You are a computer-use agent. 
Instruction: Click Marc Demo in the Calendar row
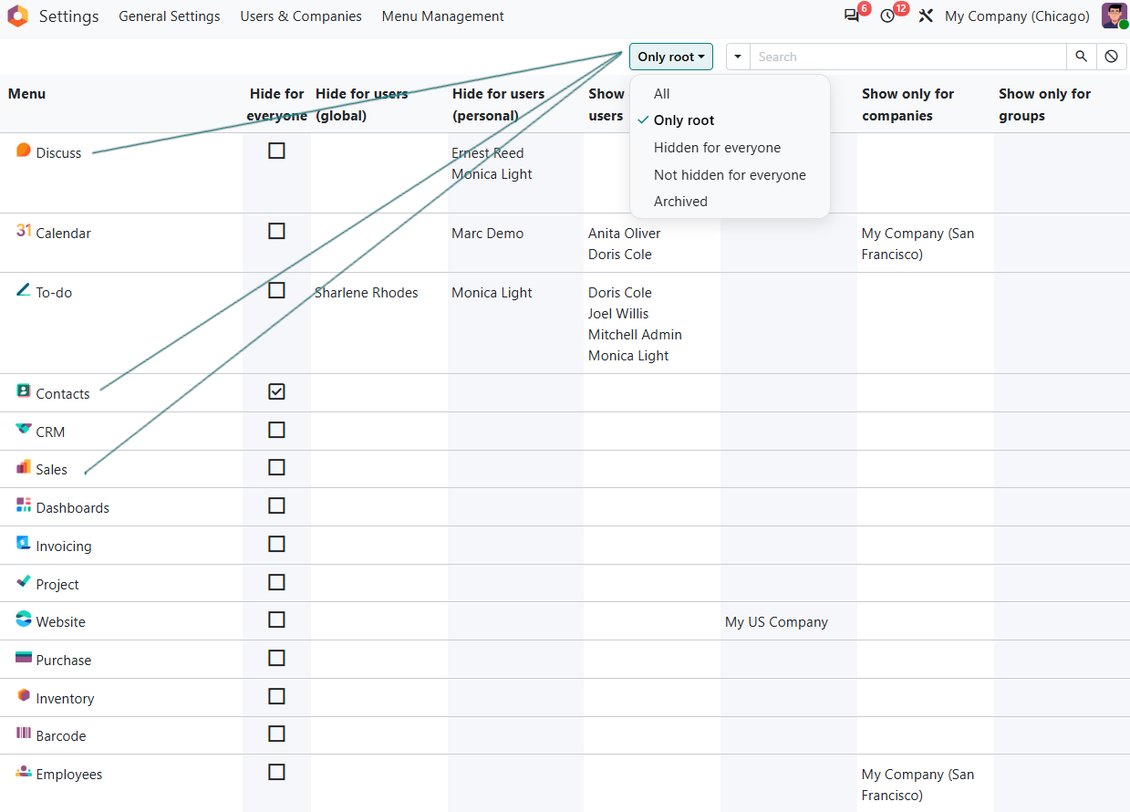[487, 233]
